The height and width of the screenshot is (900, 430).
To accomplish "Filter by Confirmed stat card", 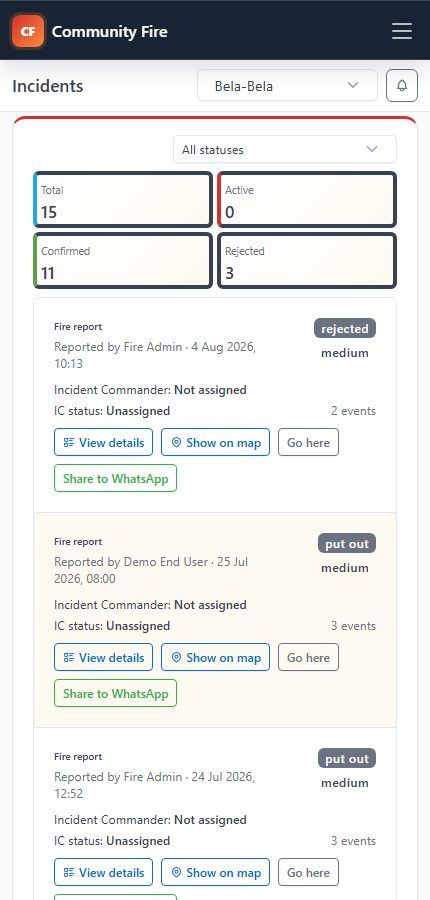I will coord(123,261).
